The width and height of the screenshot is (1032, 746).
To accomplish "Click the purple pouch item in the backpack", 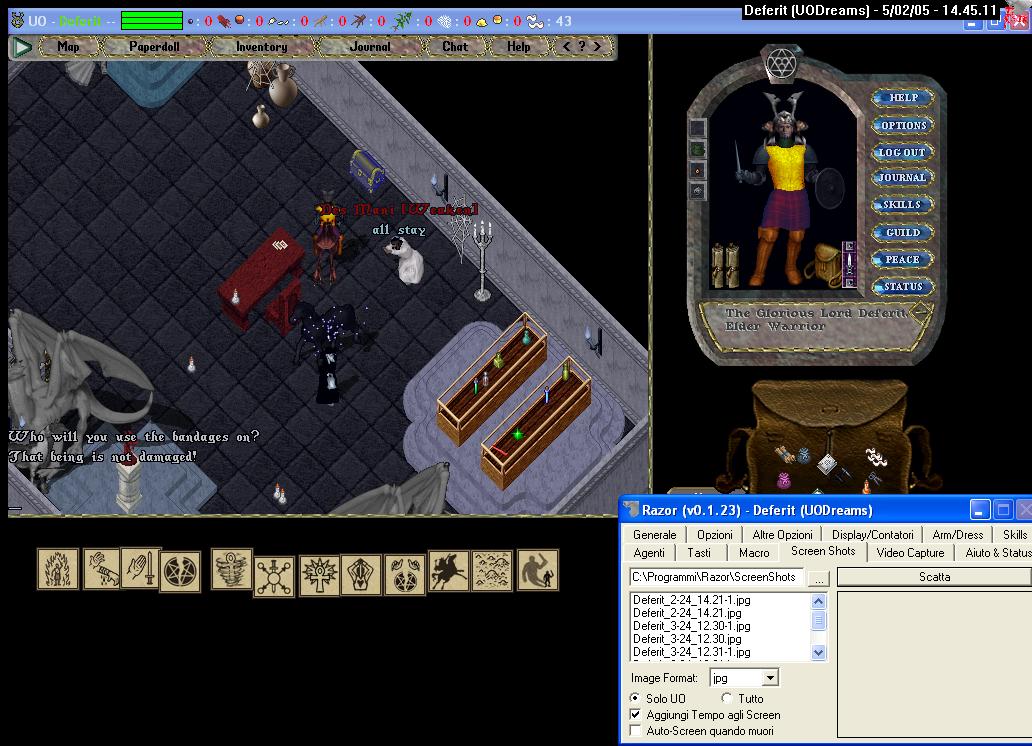I will 783,480.
